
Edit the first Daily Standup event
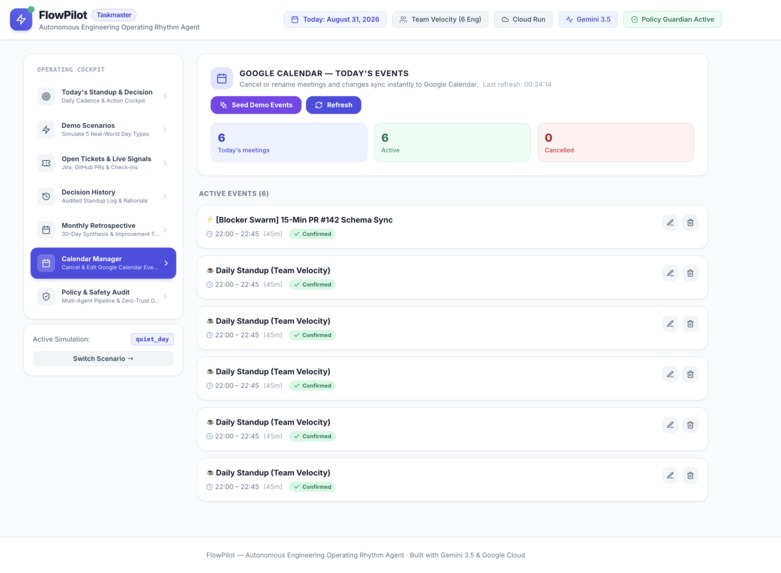(670, 273)
